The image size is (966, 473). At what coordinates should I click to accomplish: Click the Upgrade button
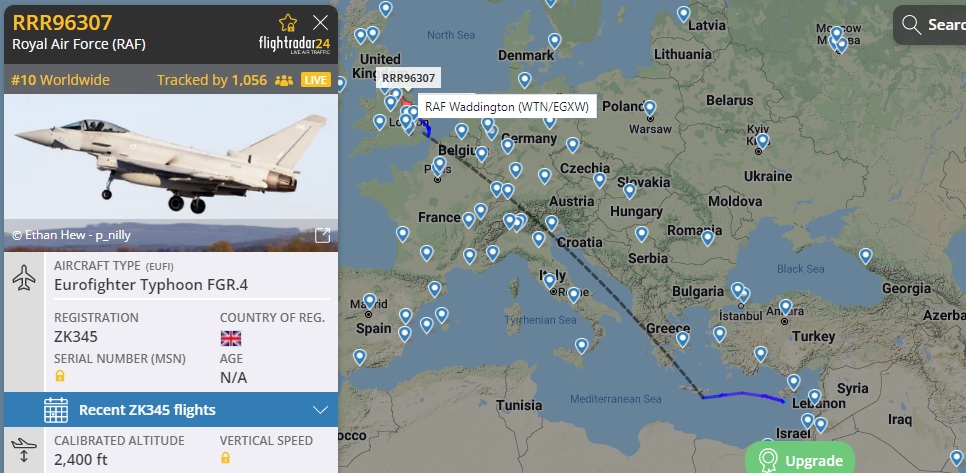(800, 460)
